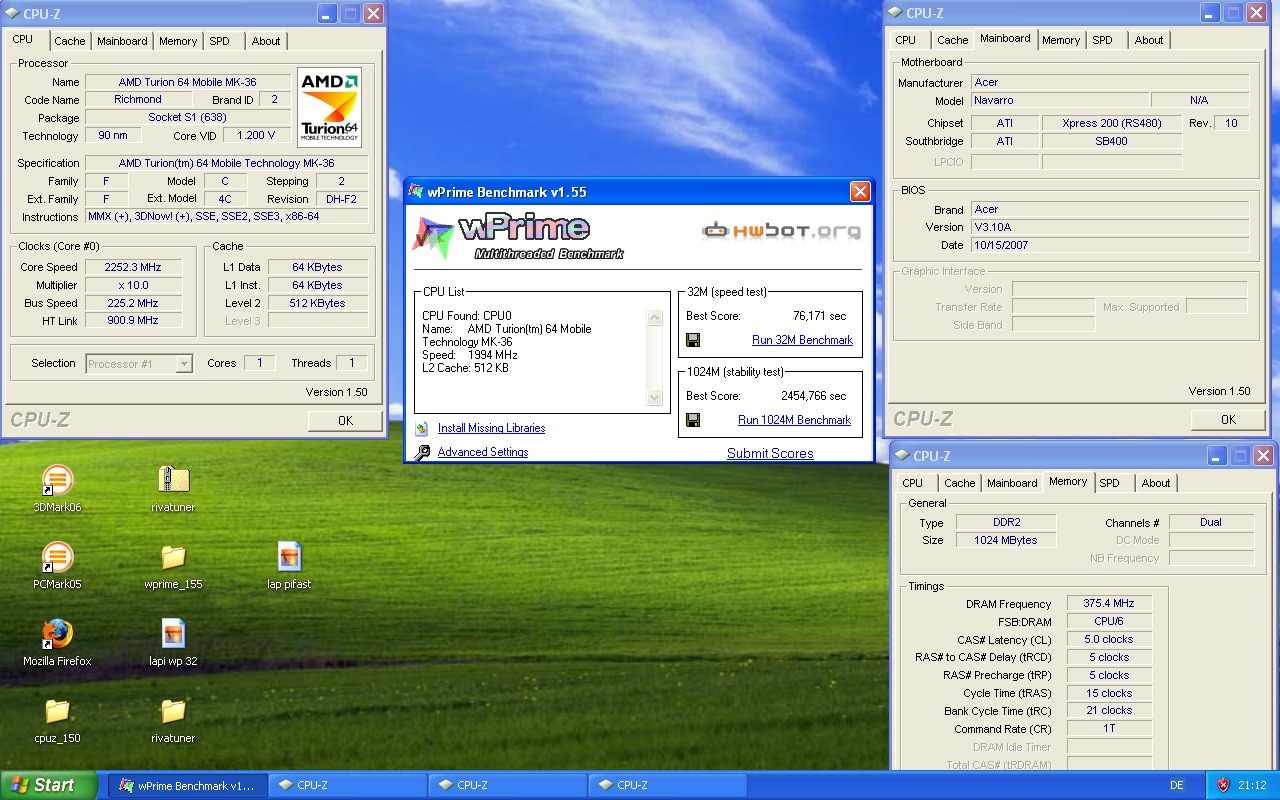Click the Run 32M Benchmark link

click(x=802, y=340)
